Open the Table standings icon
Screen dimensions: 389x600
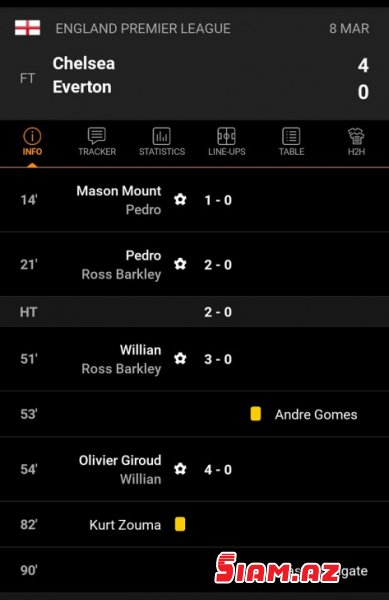tap(291, 136)
